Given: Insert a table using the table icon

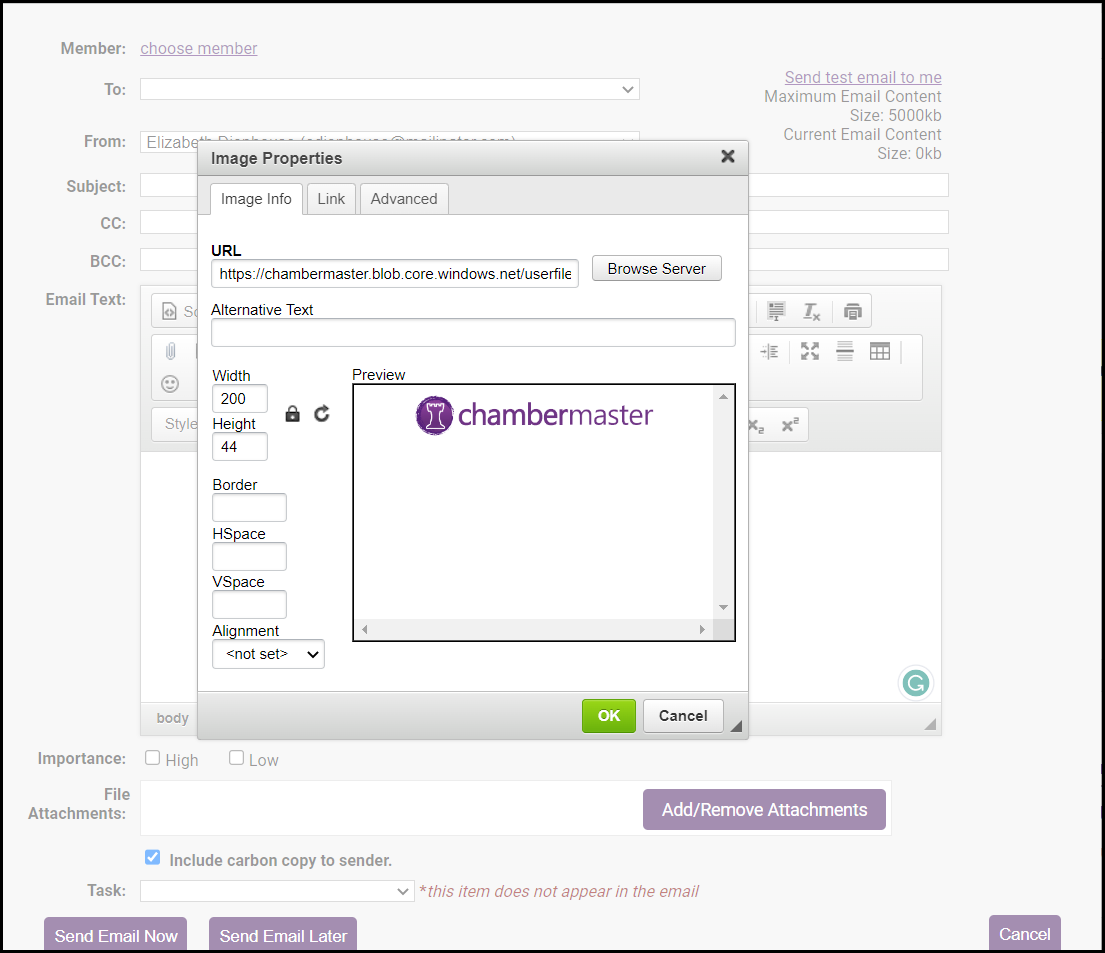Looking at the screenshot, I should tap(880, 351).
